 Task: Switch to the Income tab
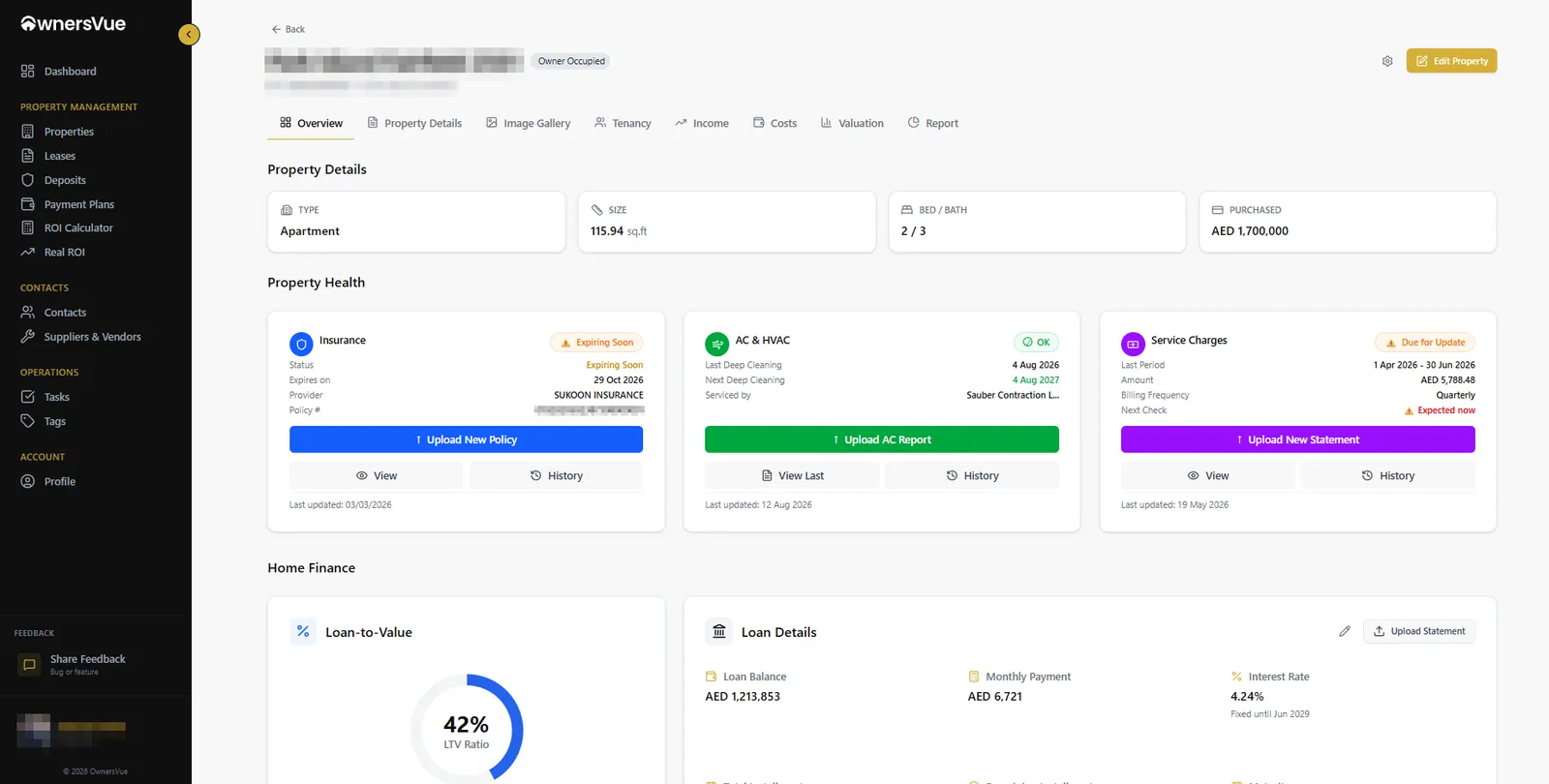702,123
